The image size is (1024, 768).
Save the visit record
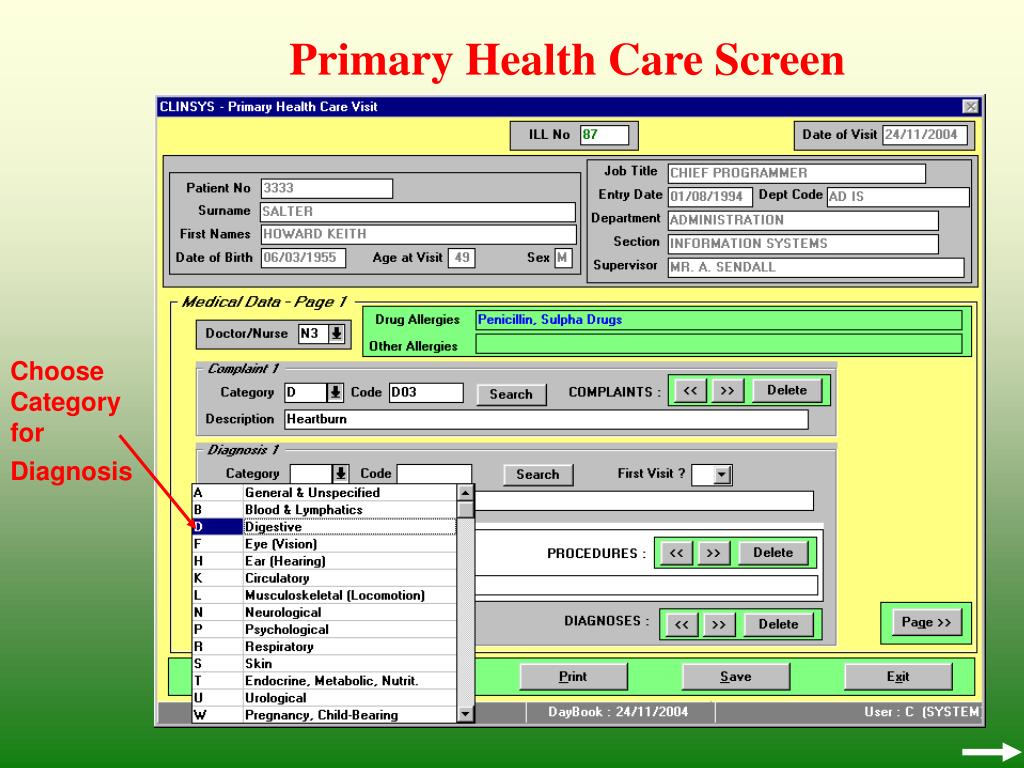(735, 677)
